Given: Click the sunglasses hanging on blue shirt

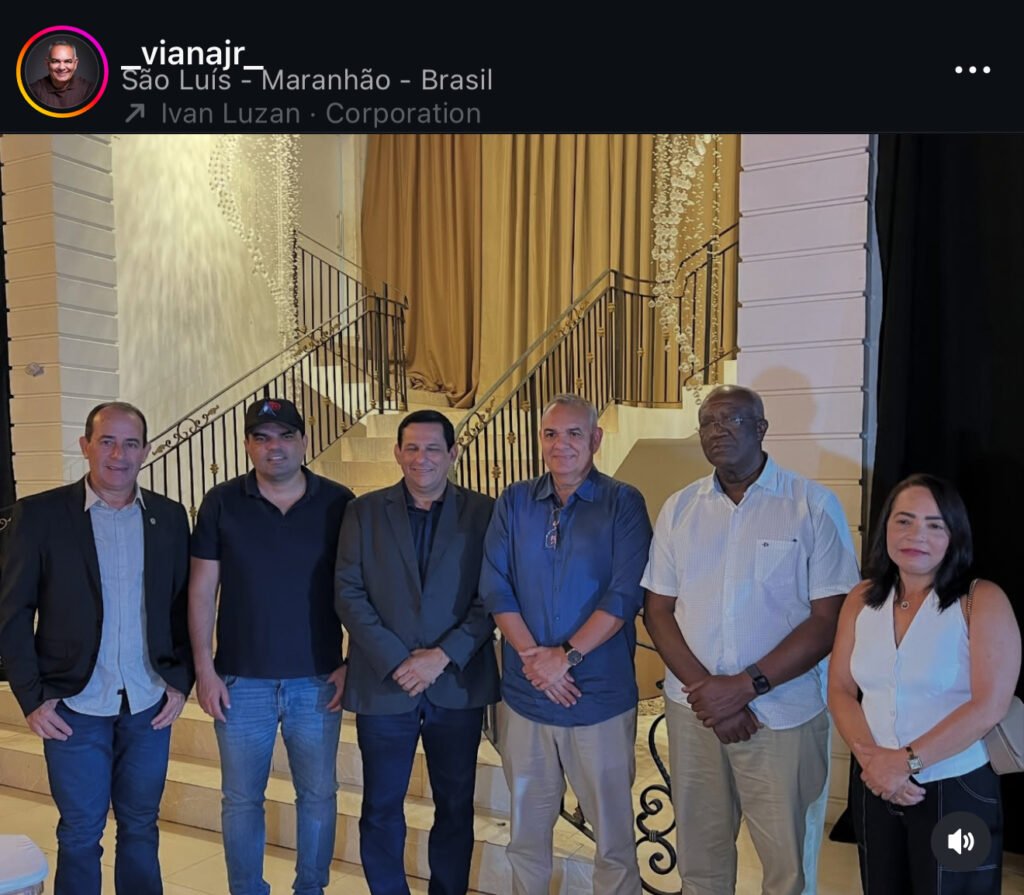Looking at the screenshot, I should tap(554, 528).
